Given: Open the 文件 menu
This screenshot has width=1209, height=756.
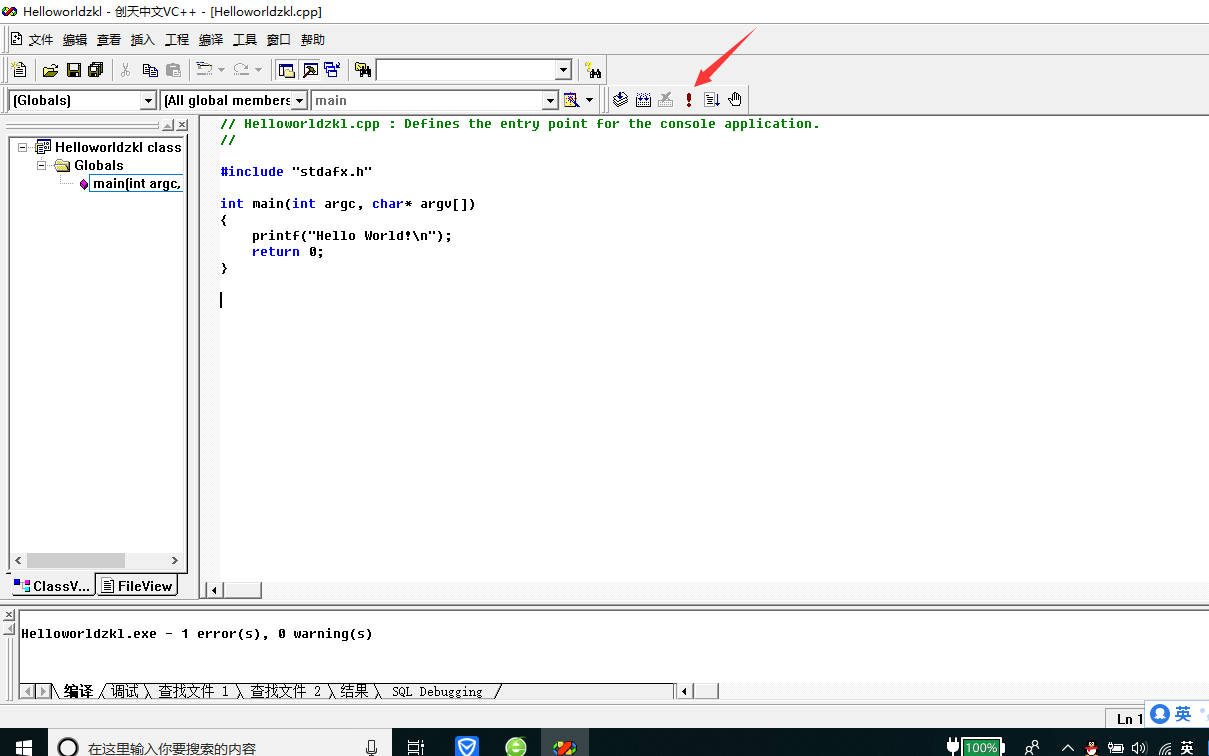Looking at the screenshot, I should pyautogui.click(x=41, y=40).
